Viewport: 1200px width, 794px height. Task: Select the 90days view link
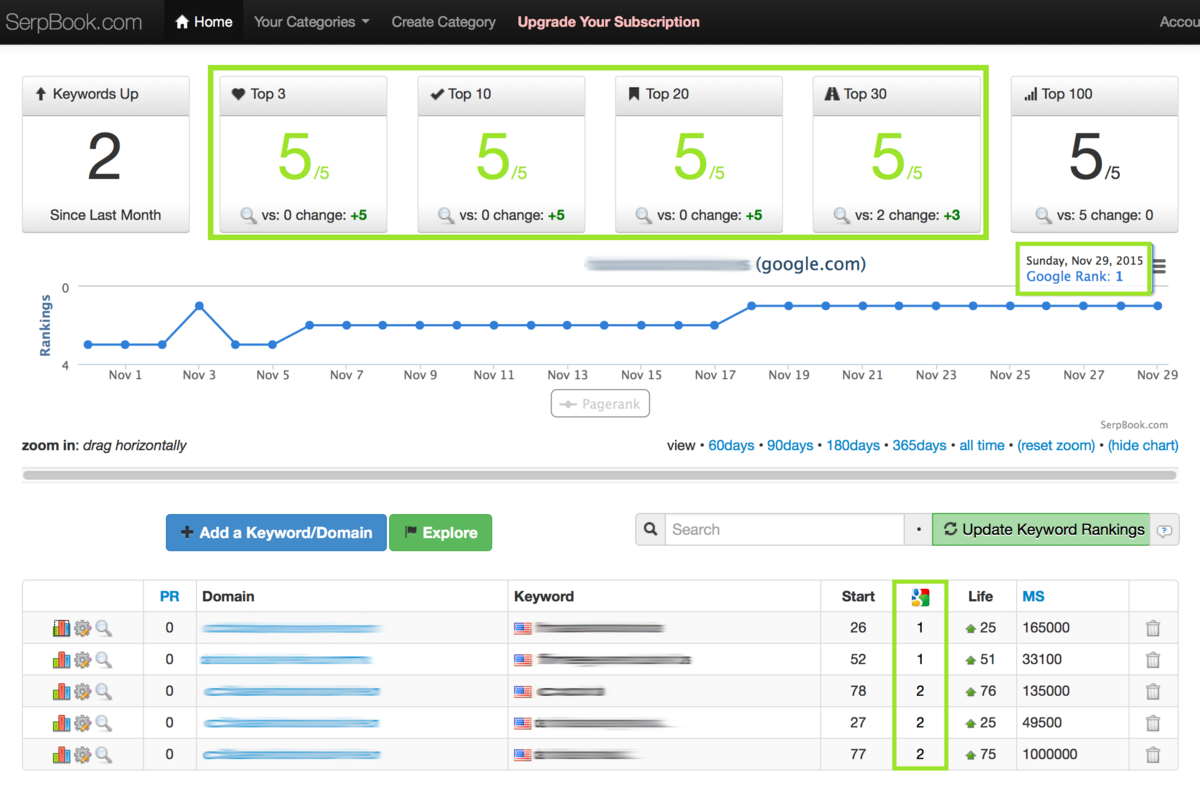(x=790, y=445)
